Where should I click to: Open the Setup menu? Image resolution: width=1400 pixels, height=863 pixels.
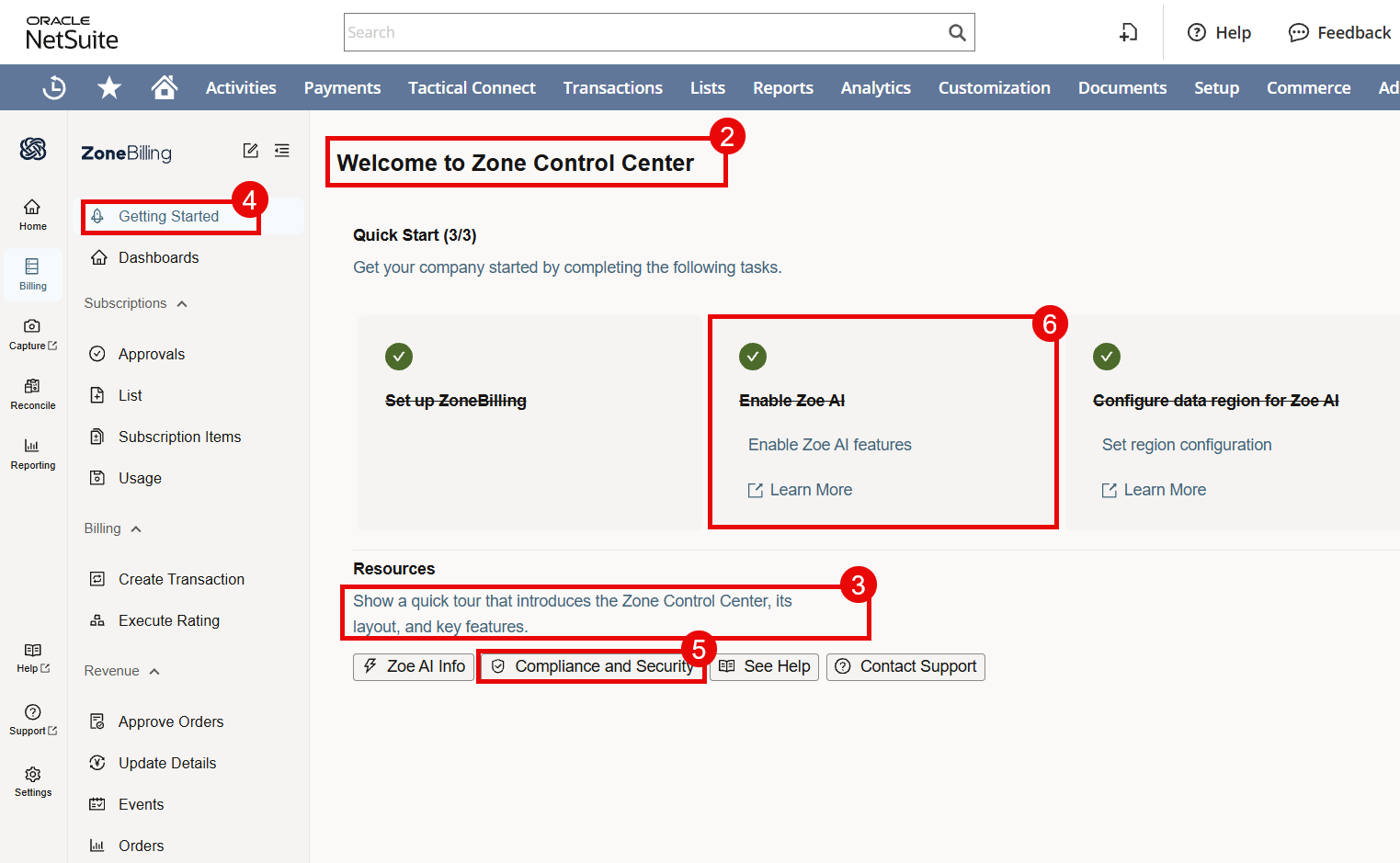[x=1217, y=87]
